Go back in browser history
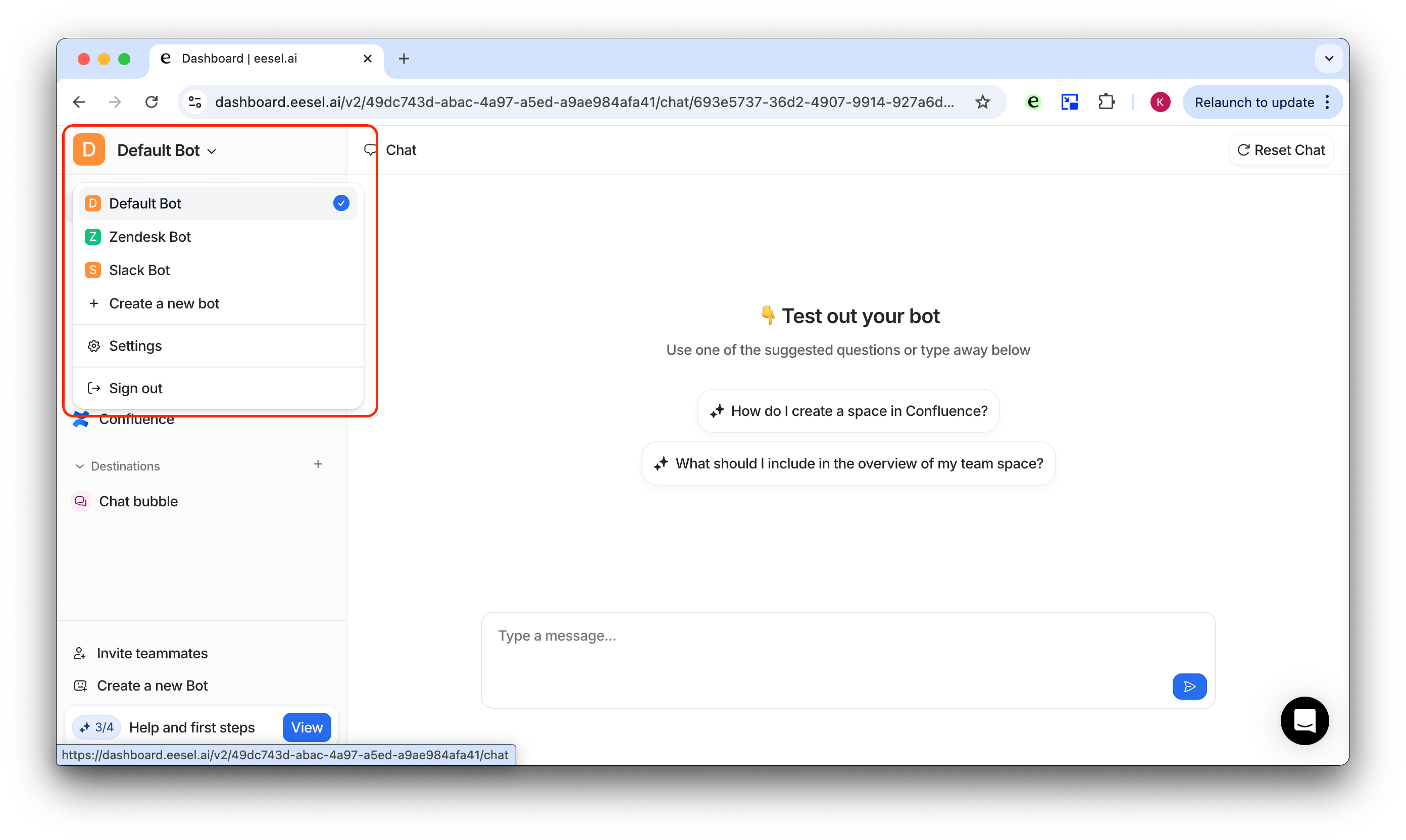 [80, 102]
